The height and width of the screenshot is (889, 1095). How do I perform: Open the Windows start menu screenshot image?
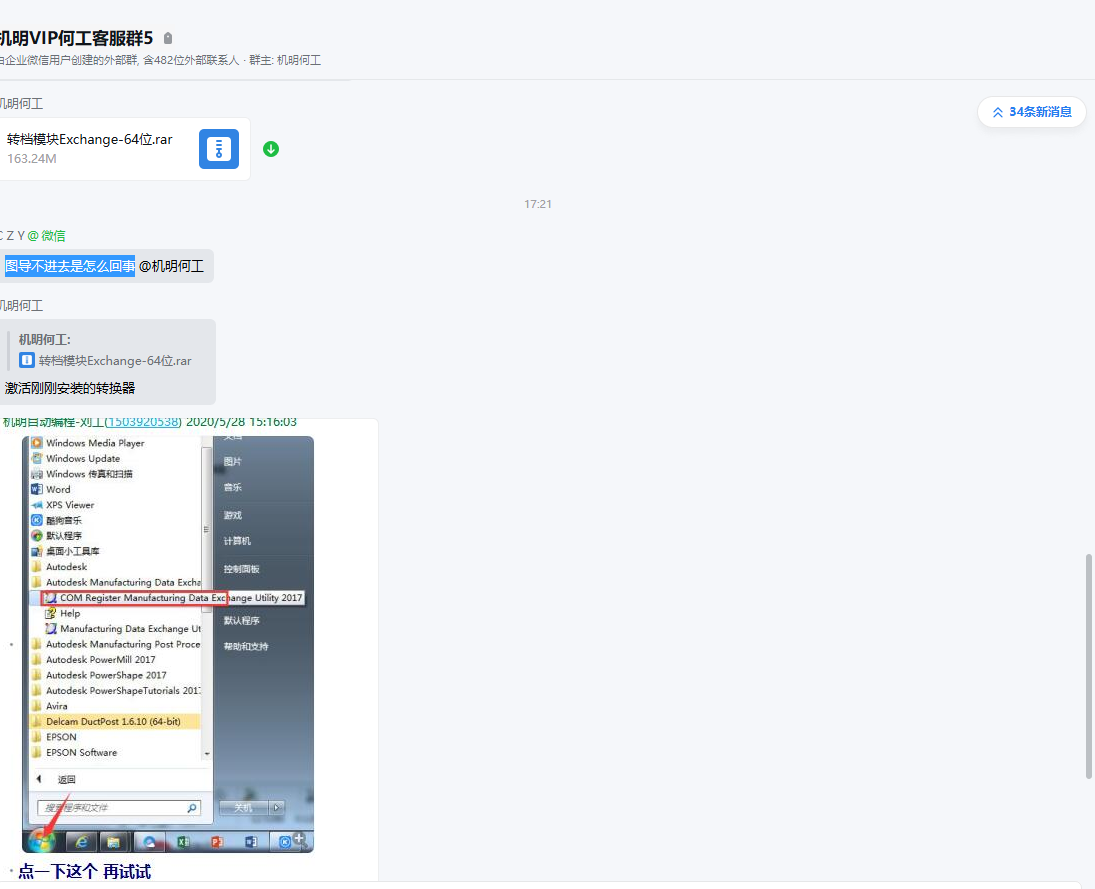coord(168,644)
